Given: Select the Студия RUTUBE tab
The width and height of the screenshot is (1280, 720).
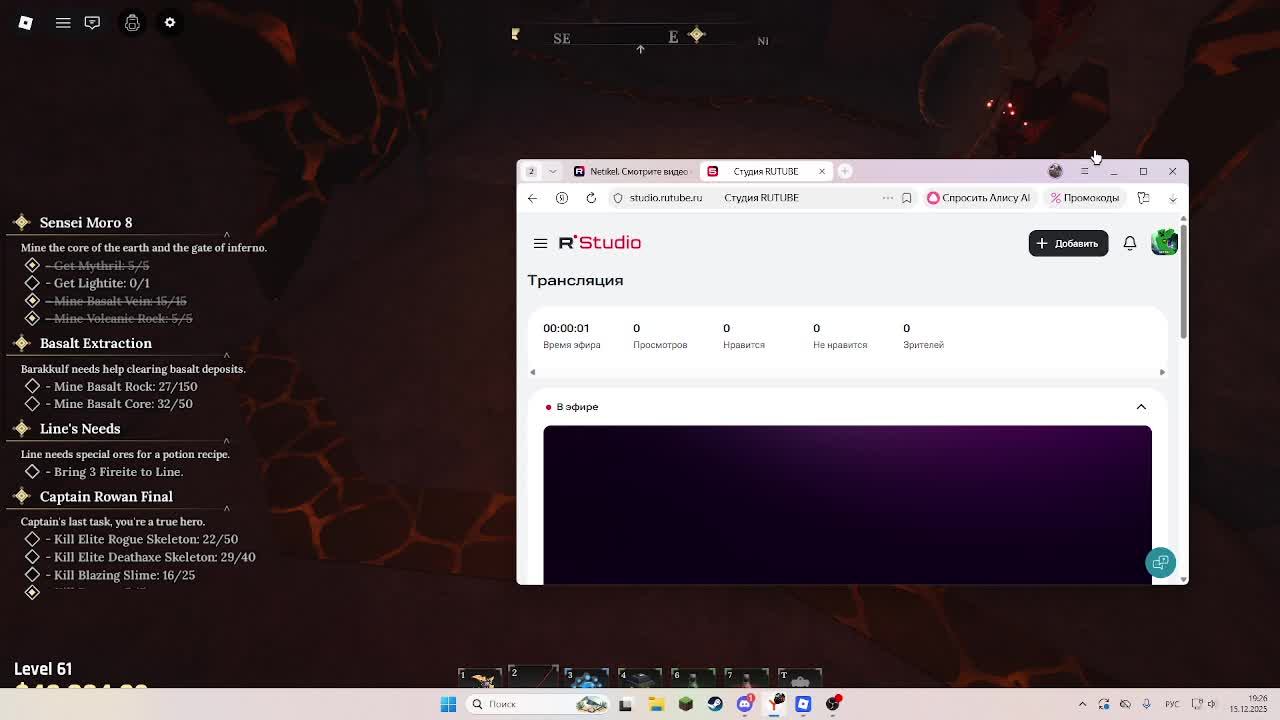Looking at the screenshot, I should tap(766, 171).
